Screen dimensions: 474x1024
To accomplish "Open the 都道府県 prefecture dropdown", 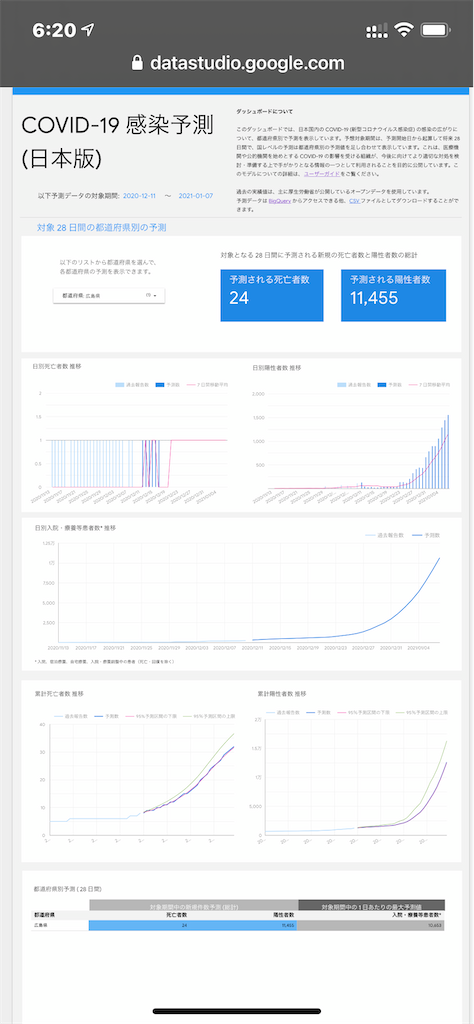I will coord(109,296).
